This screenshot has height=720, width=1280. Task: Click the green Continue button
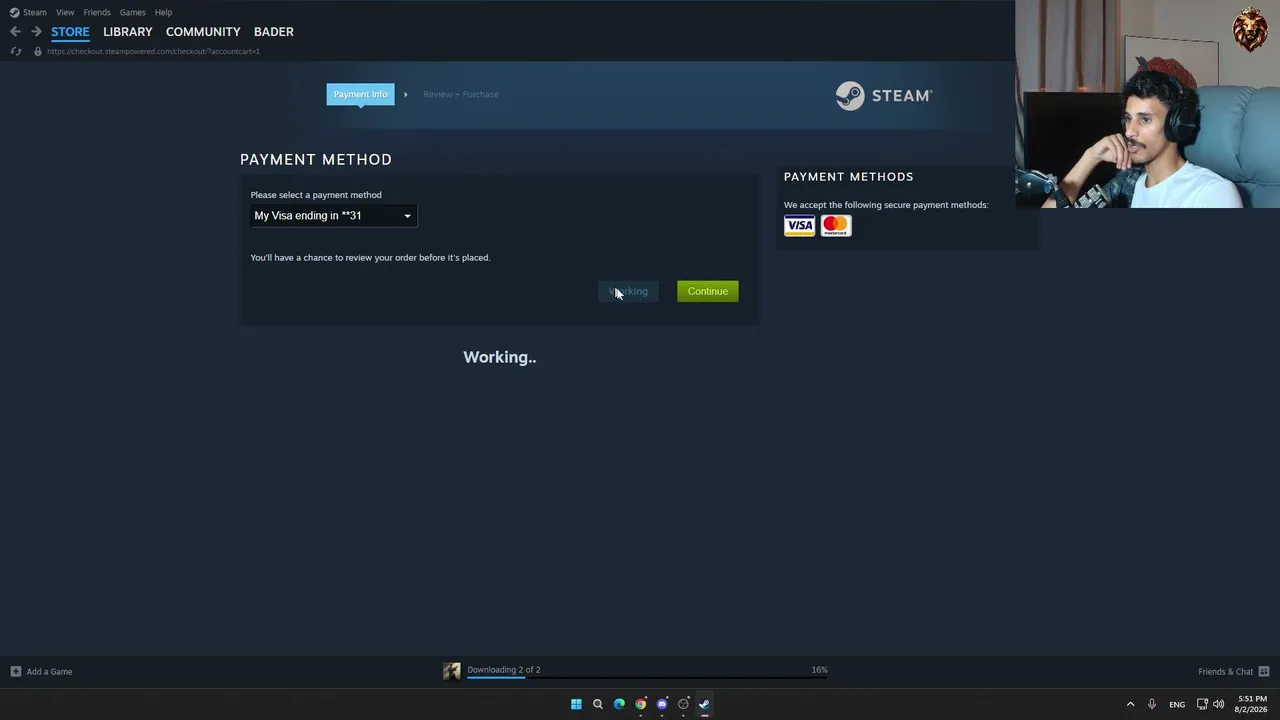pyautogui.click(x=708, y=291)
